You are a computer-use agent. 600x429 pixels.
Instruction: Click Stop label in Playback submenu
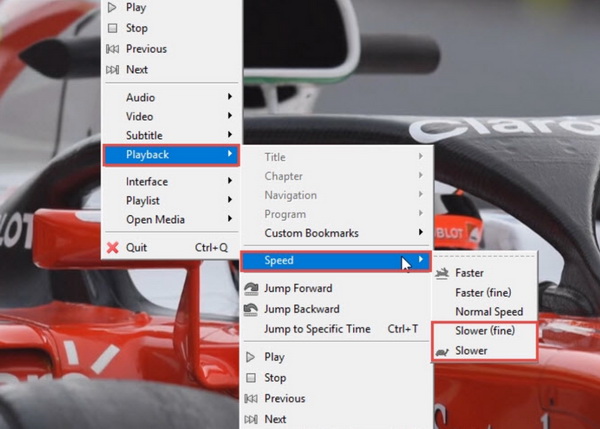point(275,378)
